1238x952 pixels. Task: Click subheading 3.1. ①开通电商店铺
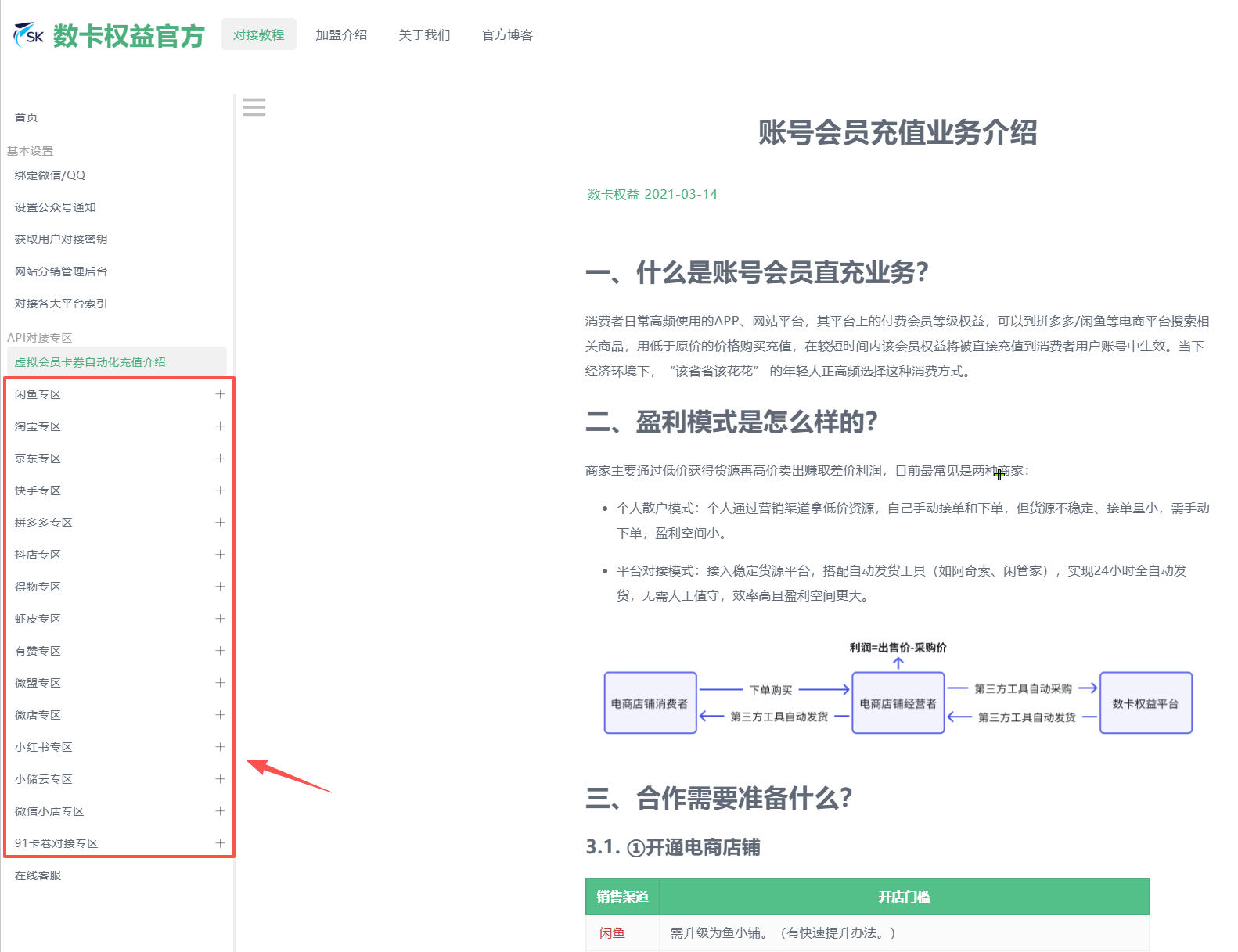(x=673, y=847)
